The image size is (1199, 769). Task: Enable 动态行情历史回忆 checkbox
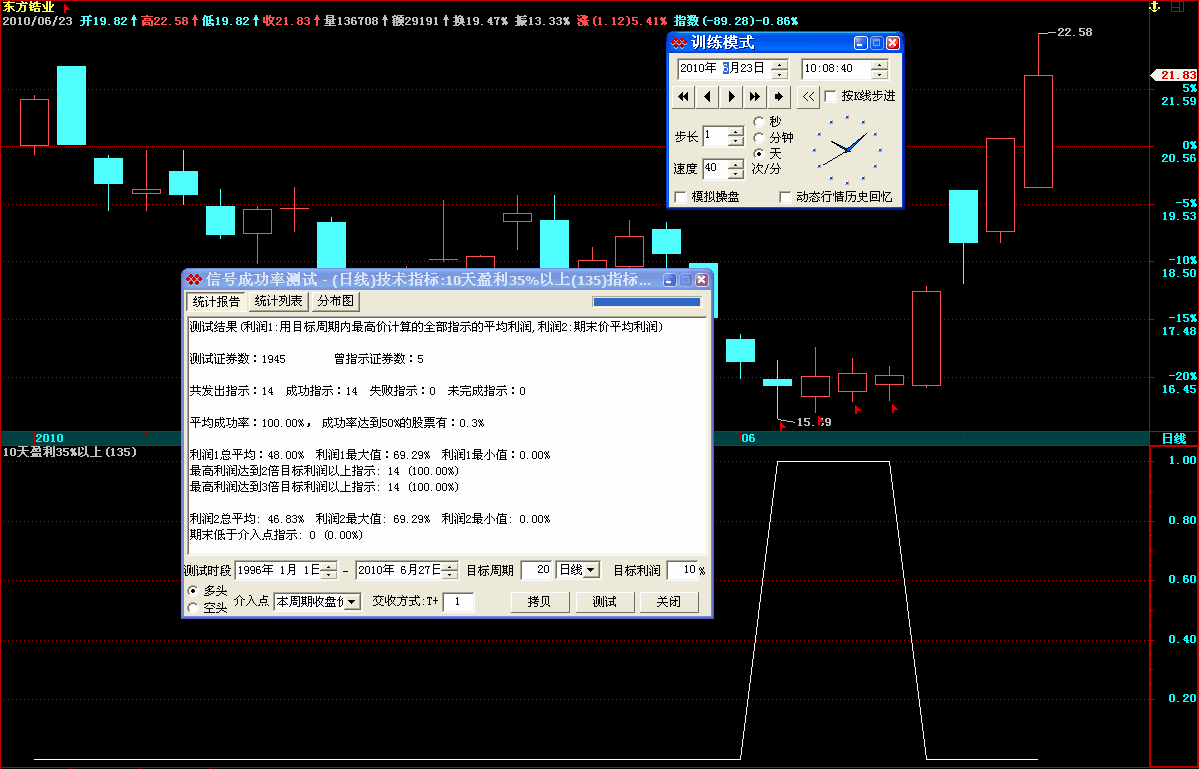tap(785, 197)
